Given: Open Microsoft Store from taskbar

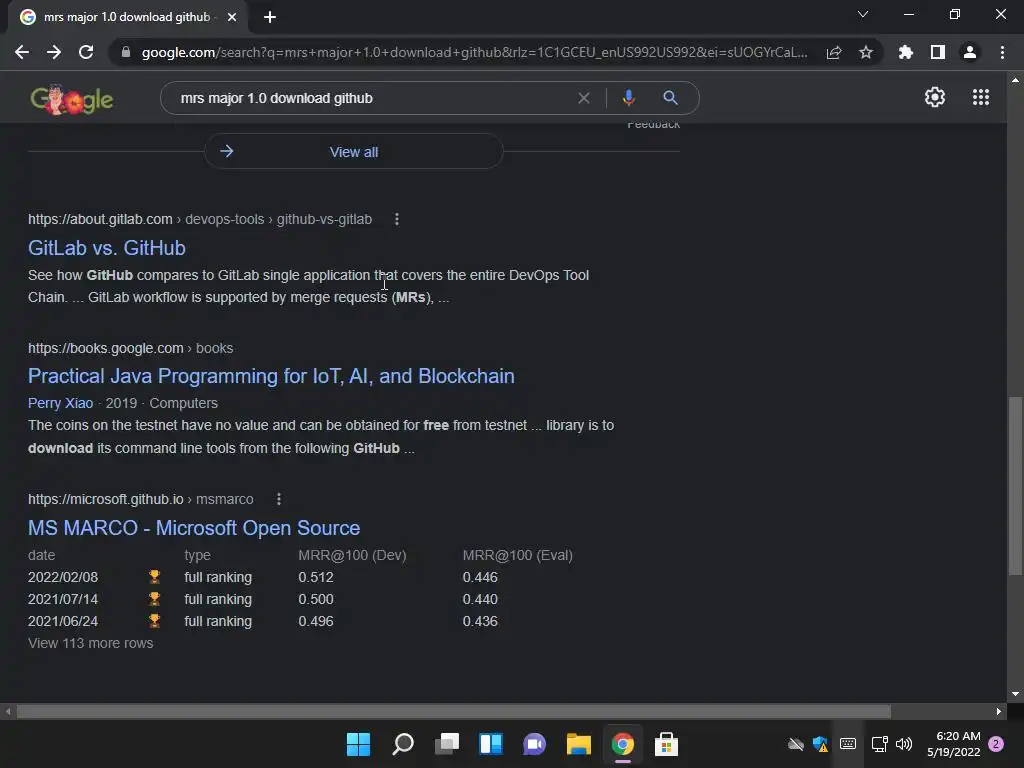Looking at the screenshot, I should [x=666, y=744].
